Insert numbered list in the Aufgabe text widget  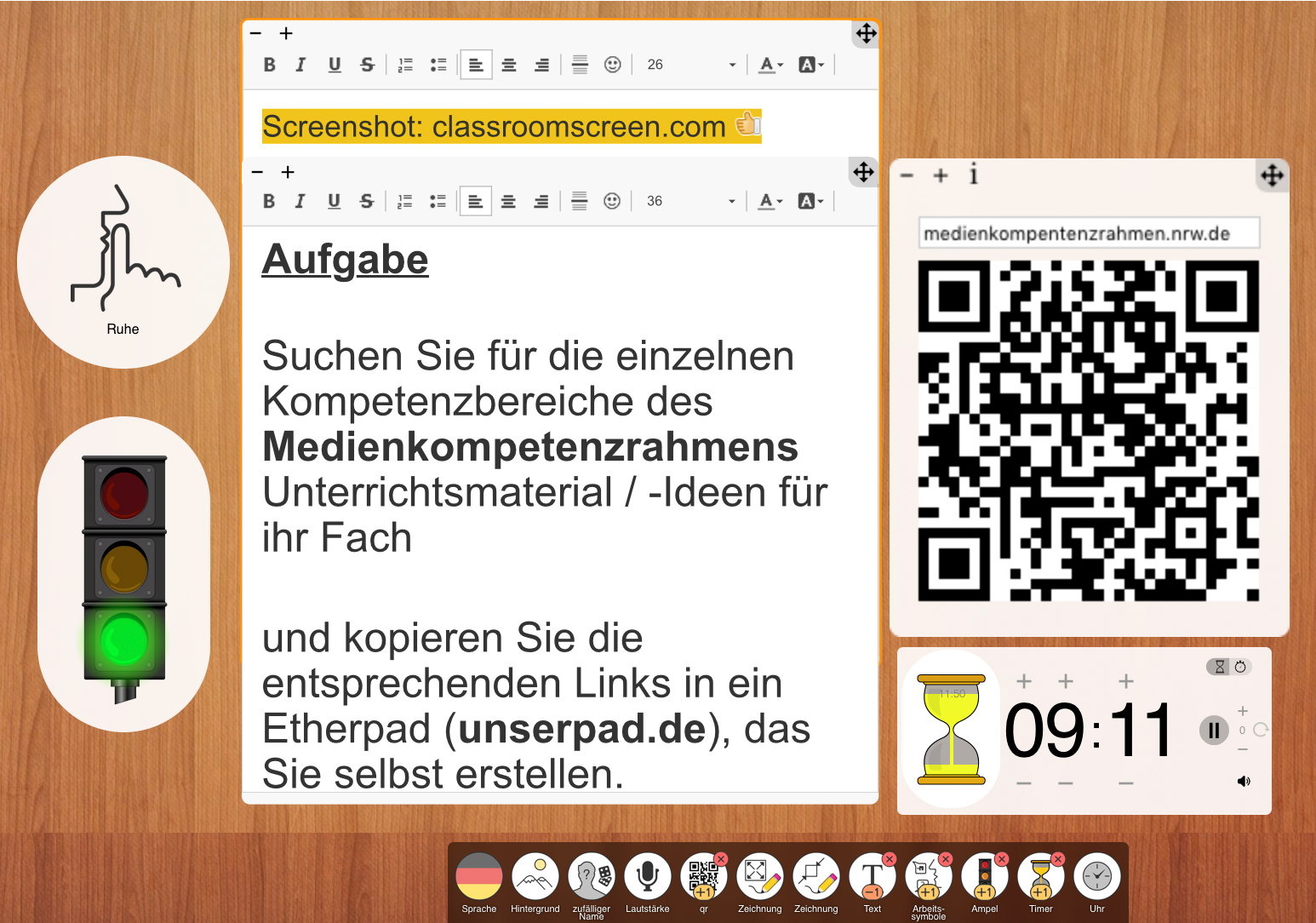tap(405, 201)
